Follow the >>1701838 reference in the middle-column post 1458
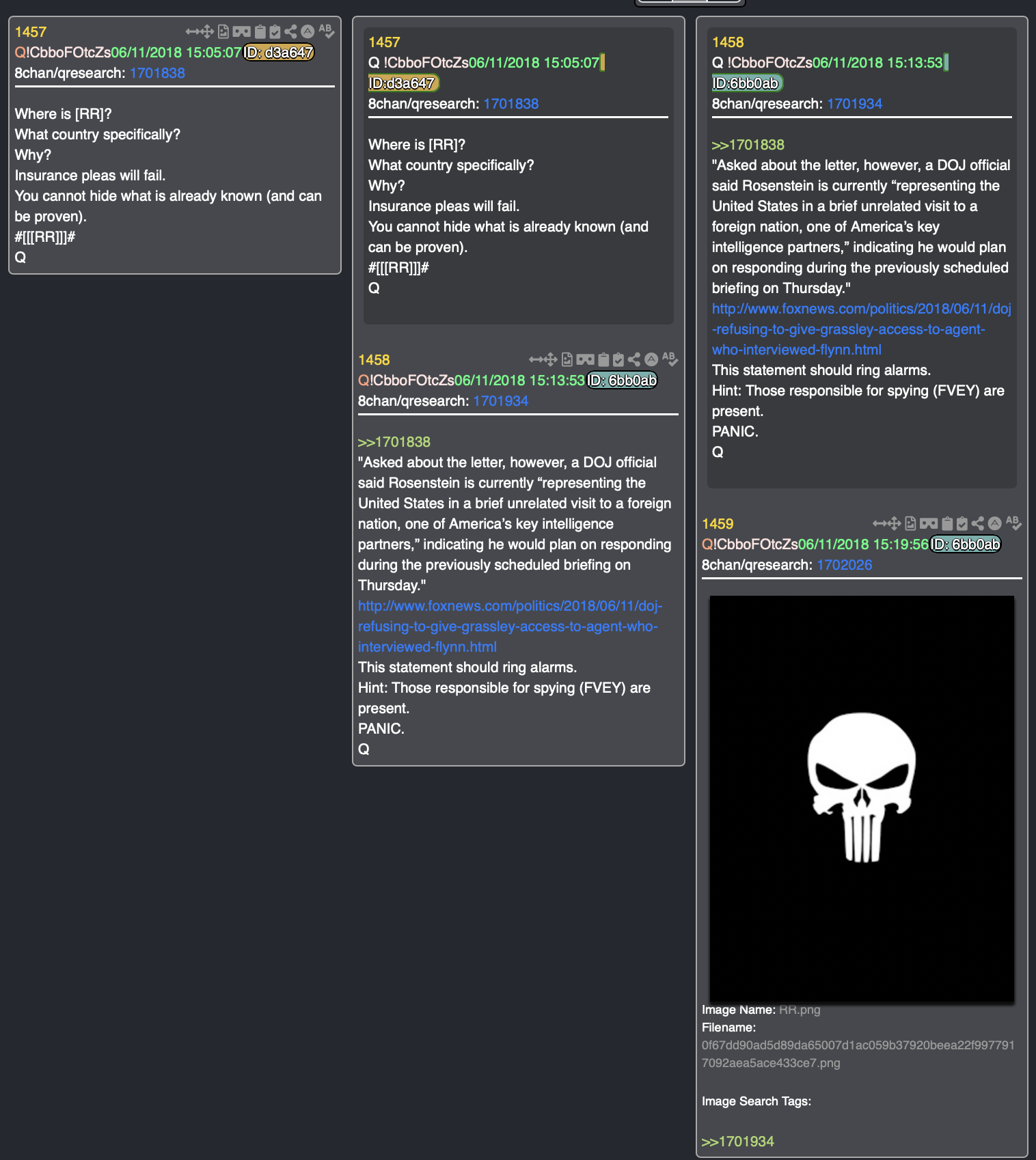 pyautogui.click(x=394, y=442)
